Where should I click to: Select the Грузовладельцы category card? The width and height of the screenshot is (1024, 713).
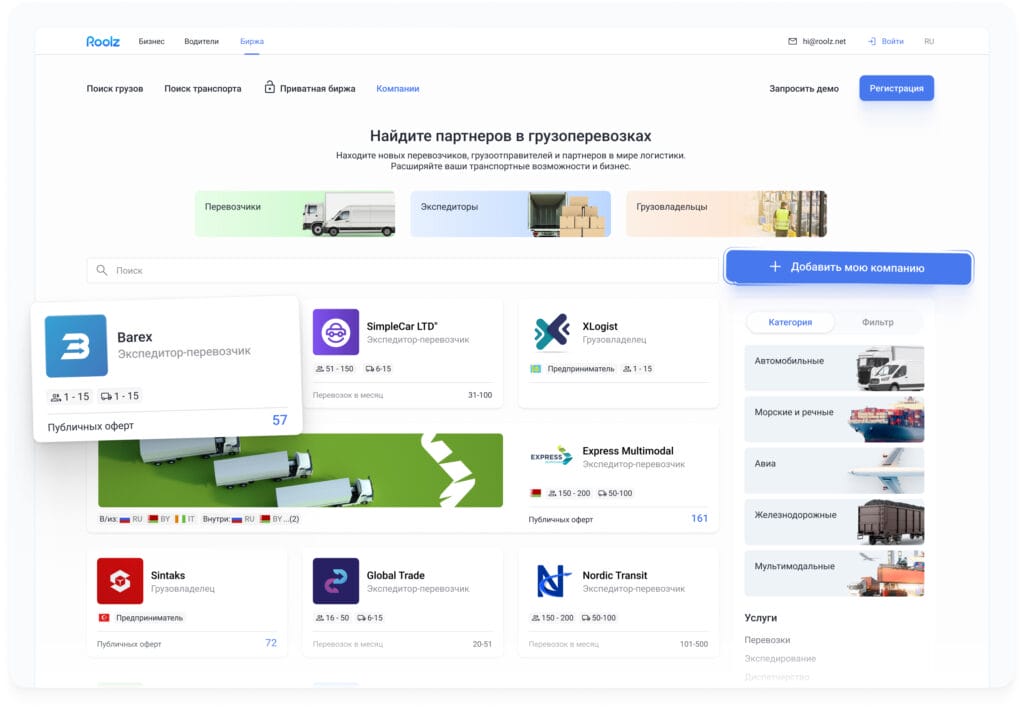click(x=726, y=214)
